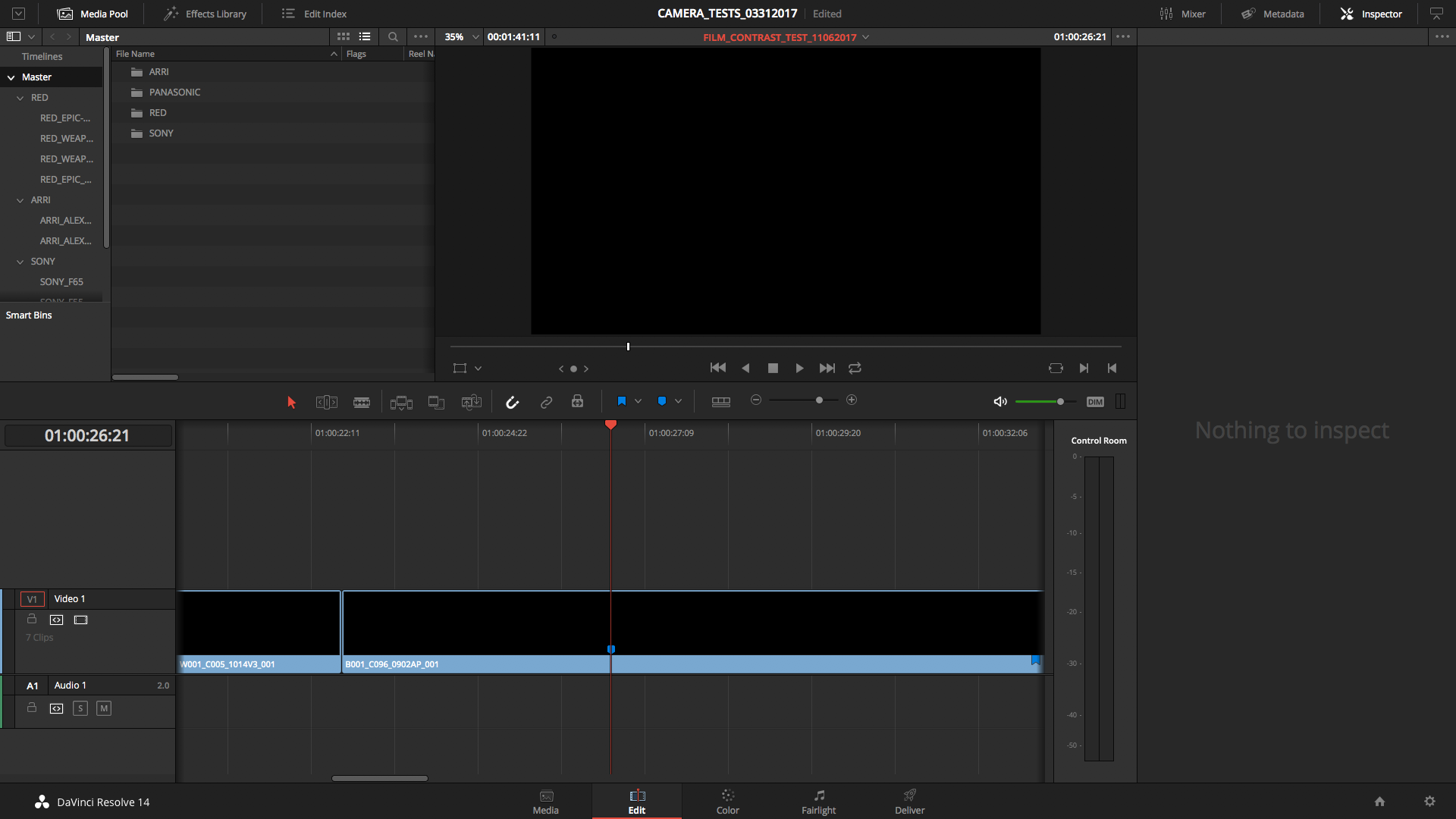Toggle Loop playback in viewer

pyautogui.click(x=855, y=368)
